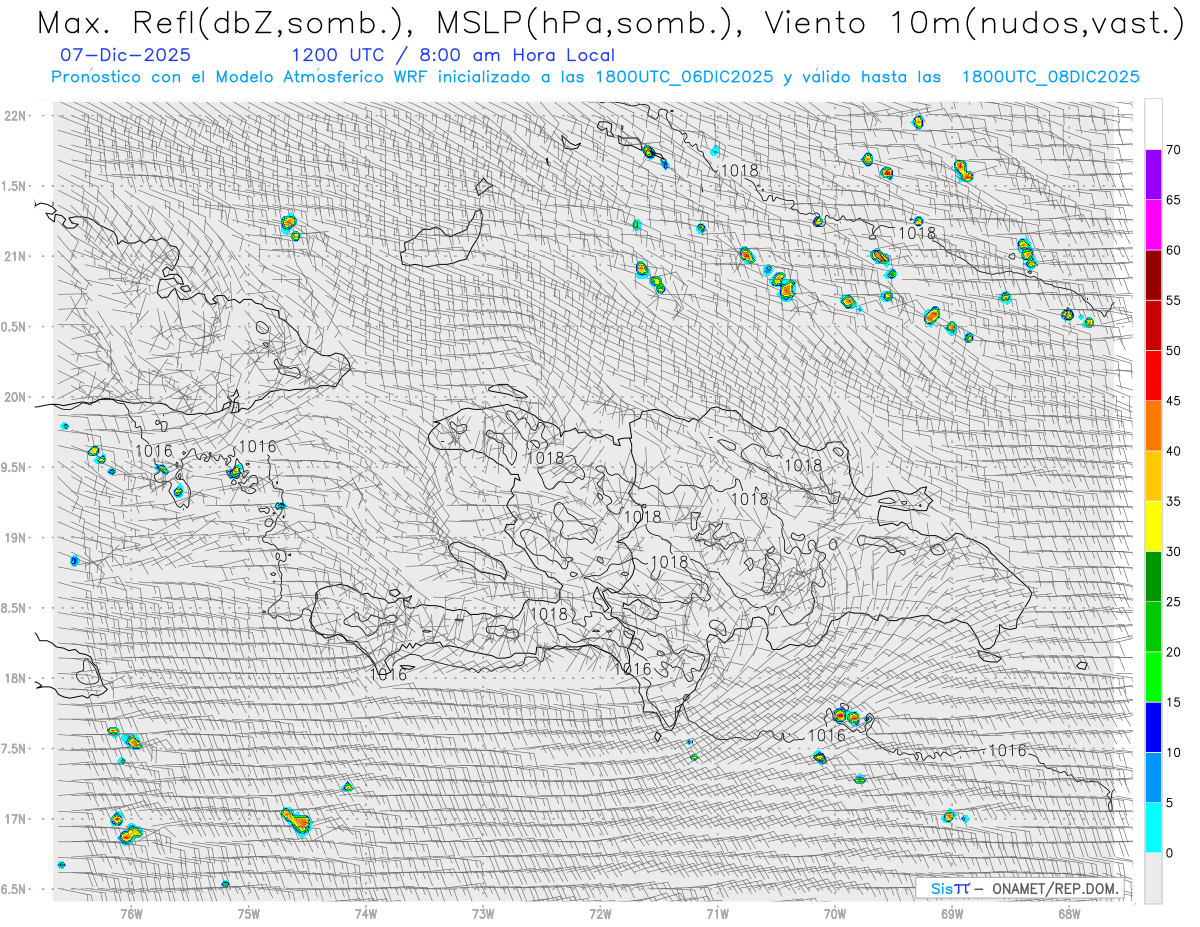The width and height of the screenshot is (1200, 927).
Task: Pick the dark red 55–60 dBZ colorbar segment
Action: pyautogui.click(x=1153, y=275)
